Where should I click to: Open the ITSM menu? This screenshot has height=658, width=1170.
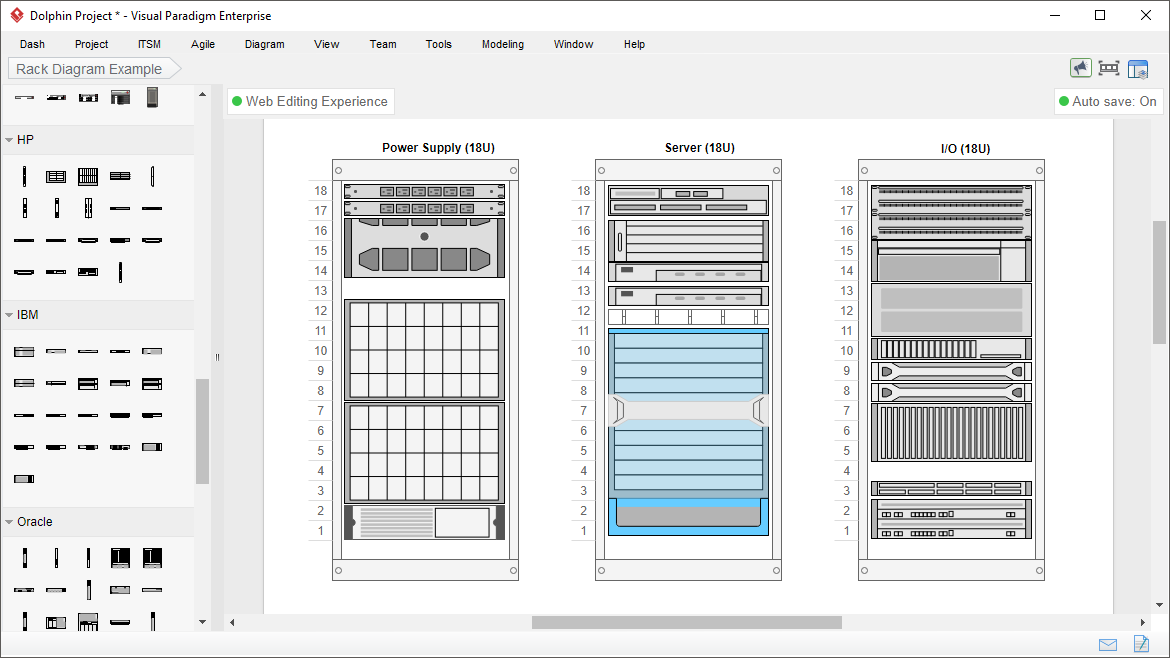tap(149, 44)
